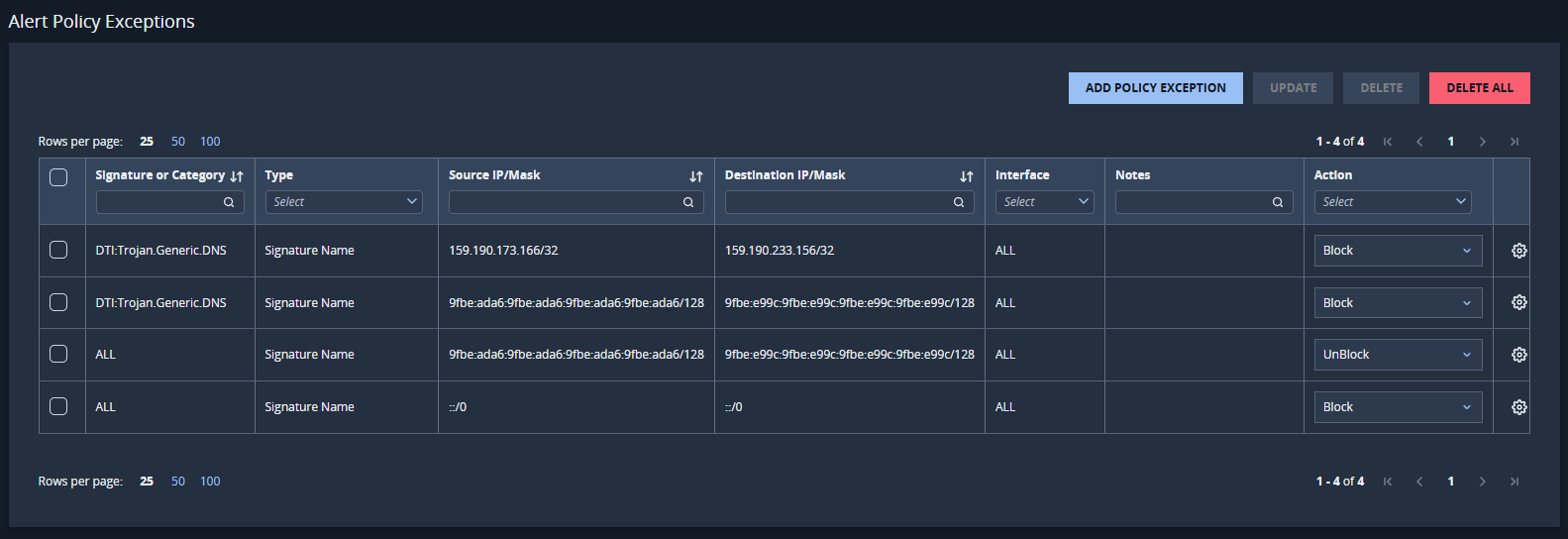Screen dimensions: 1568x539
Task: Open the Interface filter Select dropdown
Action: click(1044, 202)
